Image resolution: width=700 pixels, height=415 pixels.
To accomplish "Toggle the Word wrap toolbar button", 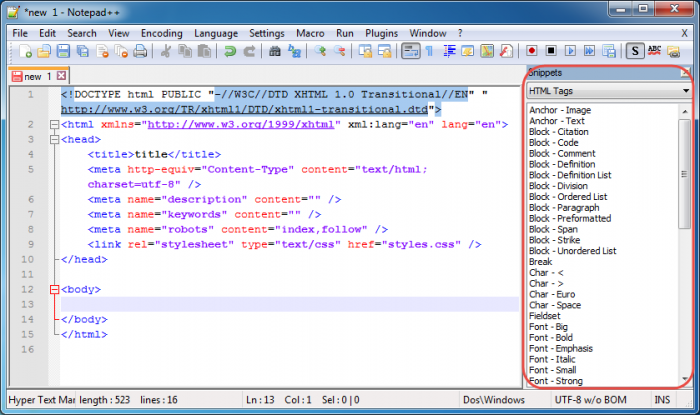I will (410, 51).
